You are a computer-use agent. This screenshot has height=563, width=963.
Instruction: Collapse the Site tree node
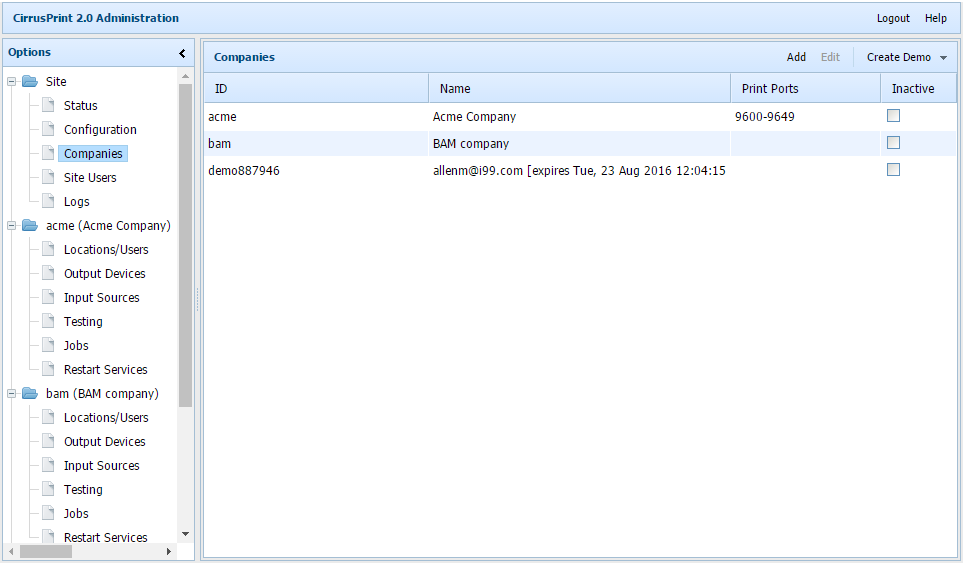click(x=12, y=82)
